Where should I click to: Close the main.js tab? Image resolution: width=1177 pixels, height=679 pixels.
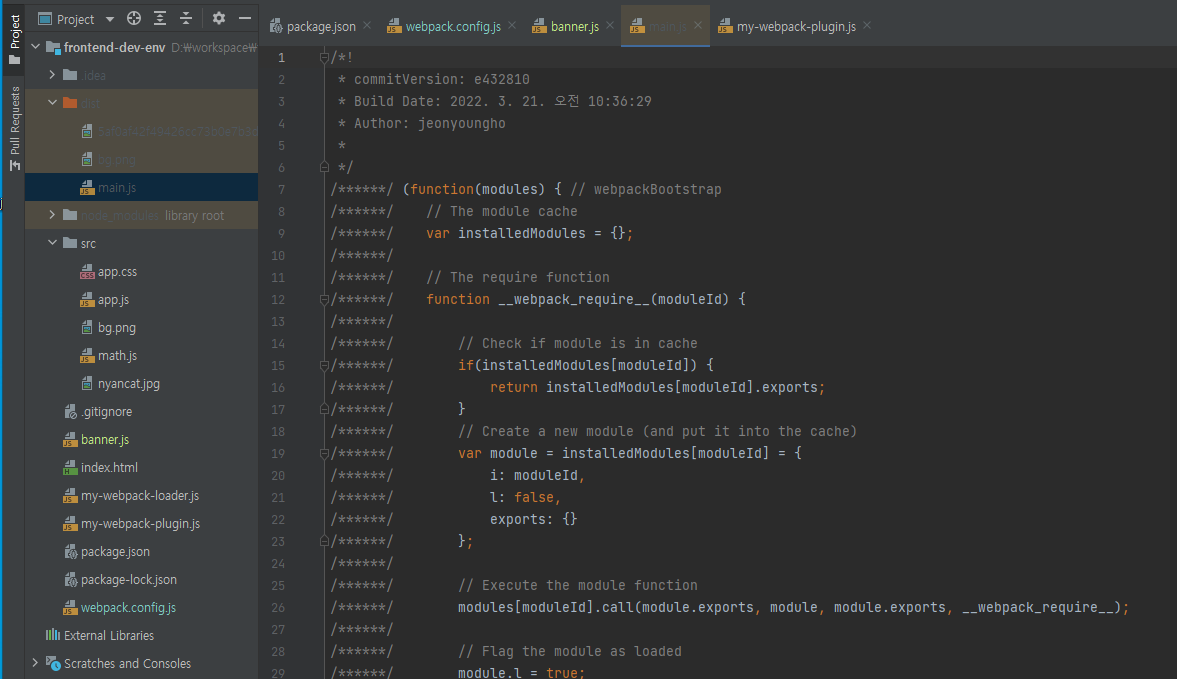[x=698, y=26]
